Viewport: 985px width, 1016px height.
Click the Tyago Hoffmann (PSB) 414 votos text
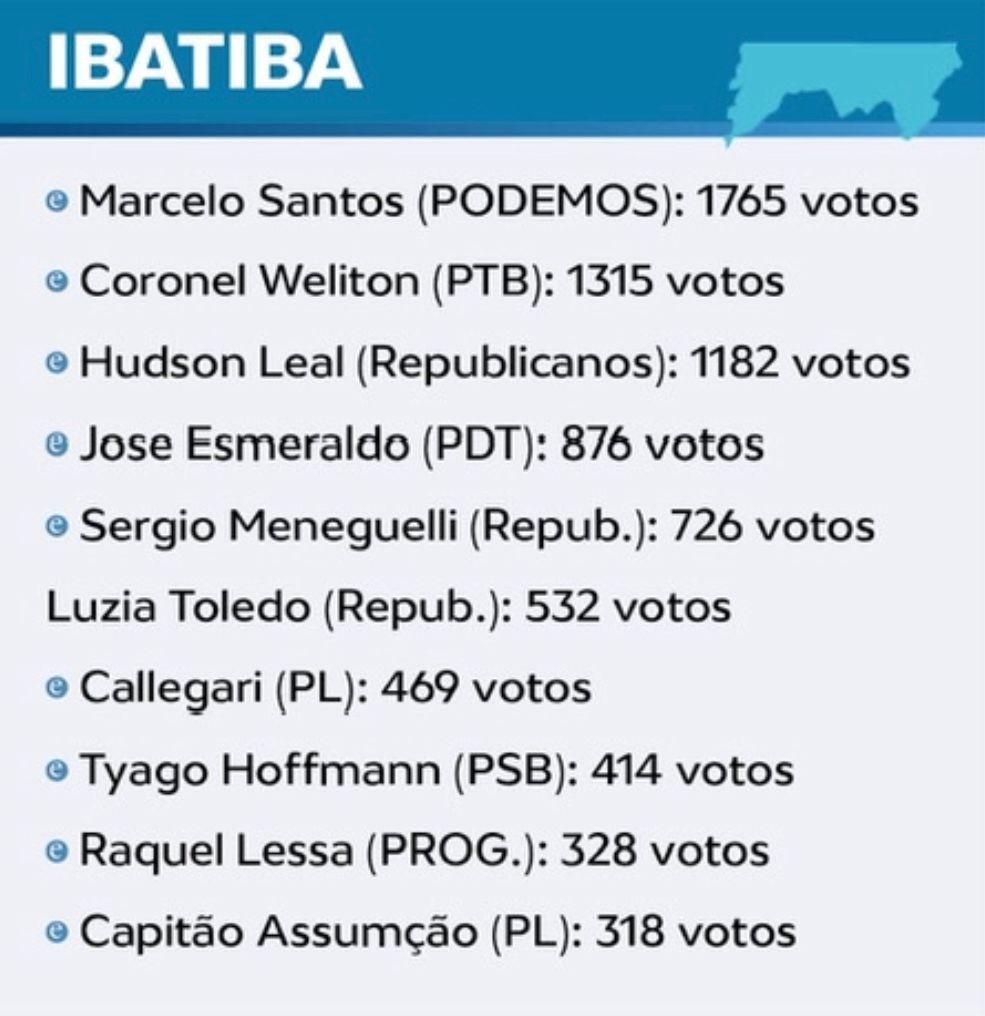coord(436,771)
